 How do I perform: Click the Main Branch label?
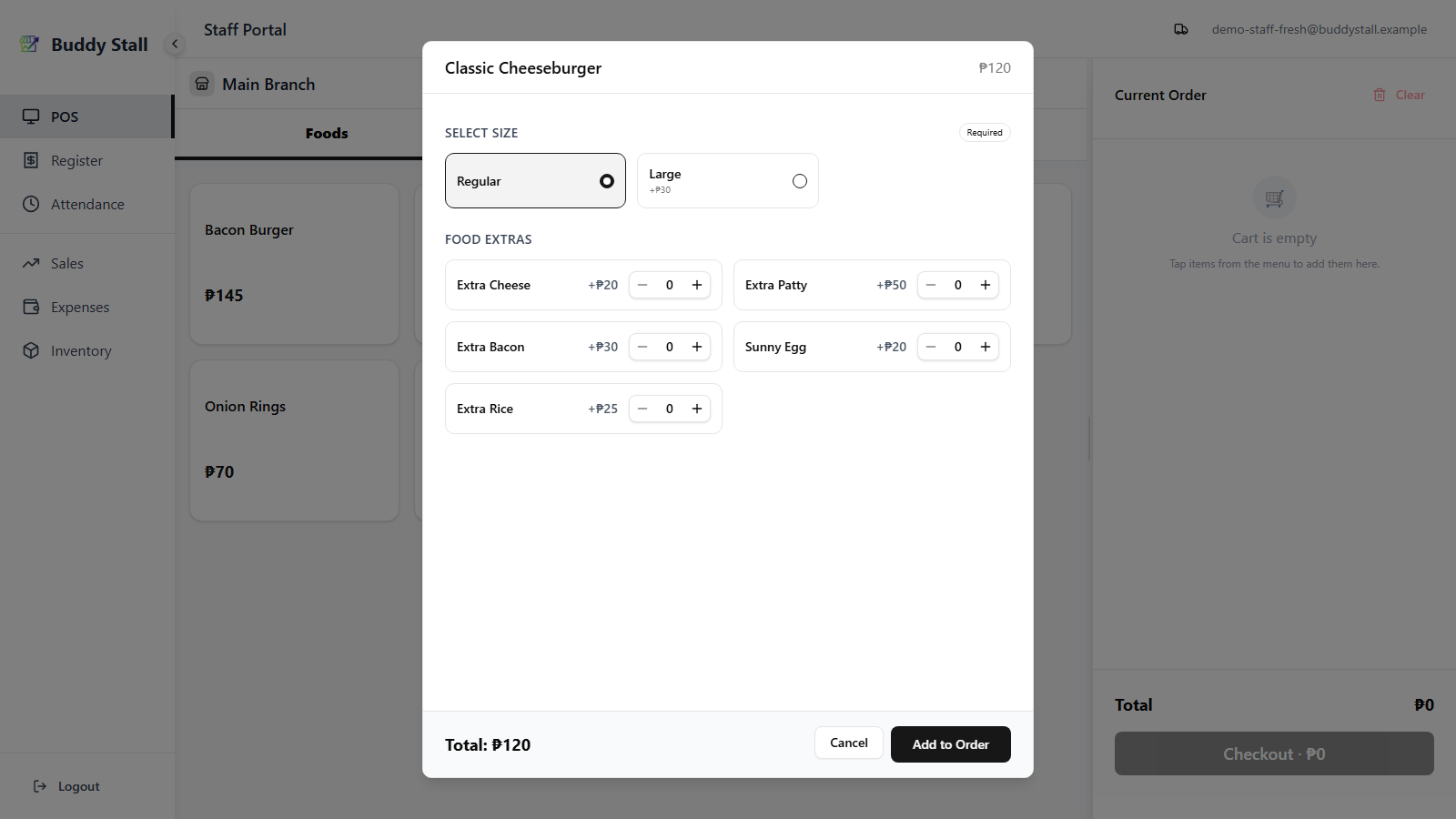pyautogui.click(x=268, y=84)
